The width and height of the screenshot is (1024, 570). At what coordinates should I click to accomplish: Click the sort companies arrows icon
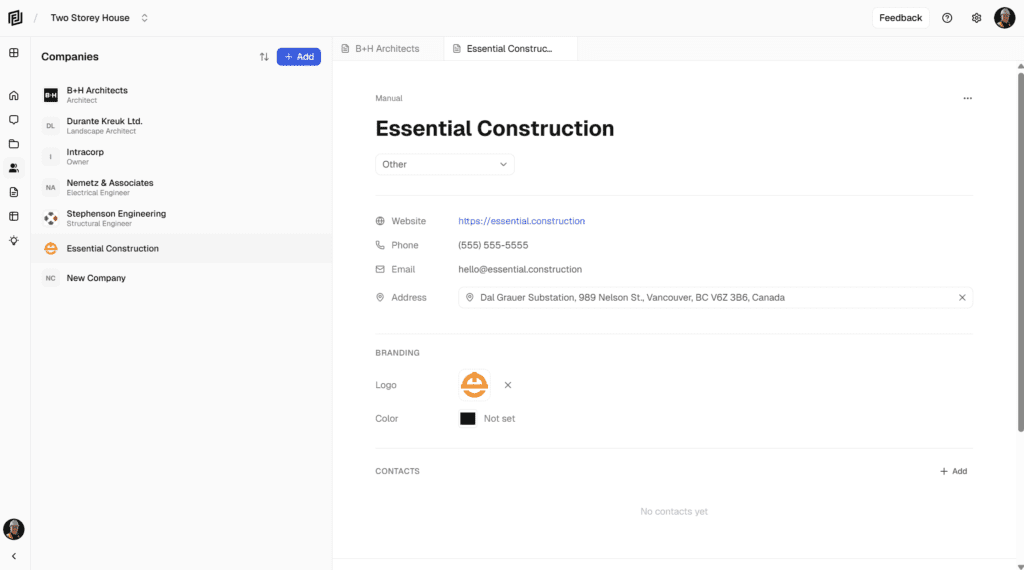[x=264, y=57]
